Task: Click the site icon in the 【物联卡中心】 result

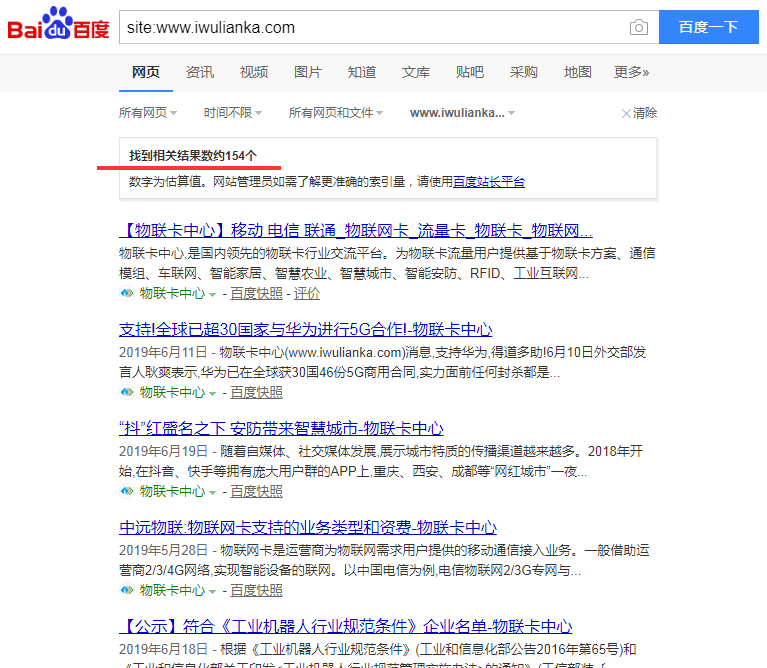Action: (127, 293)
